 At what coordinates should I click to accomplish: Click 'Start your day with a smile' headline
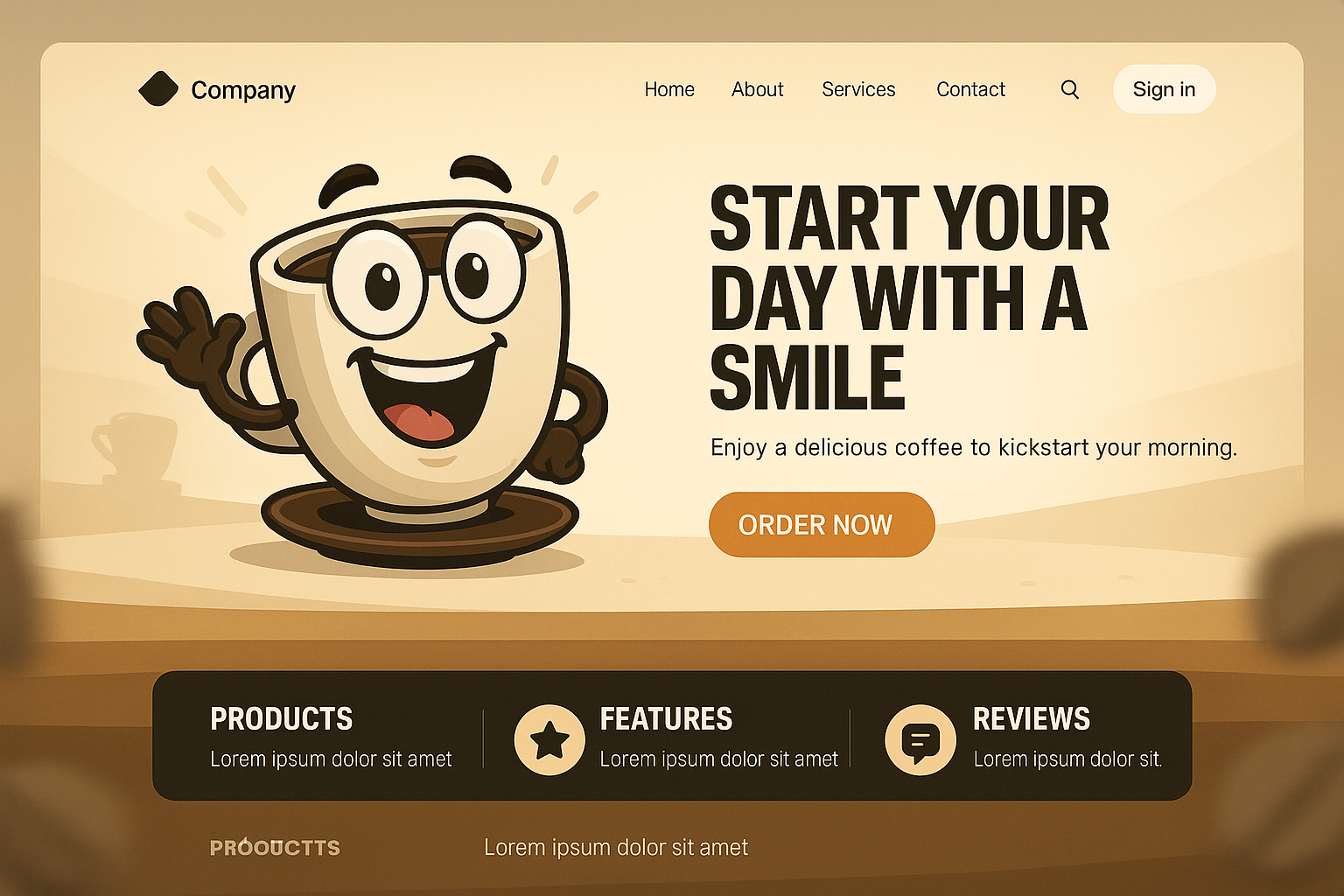click(909, 297)
